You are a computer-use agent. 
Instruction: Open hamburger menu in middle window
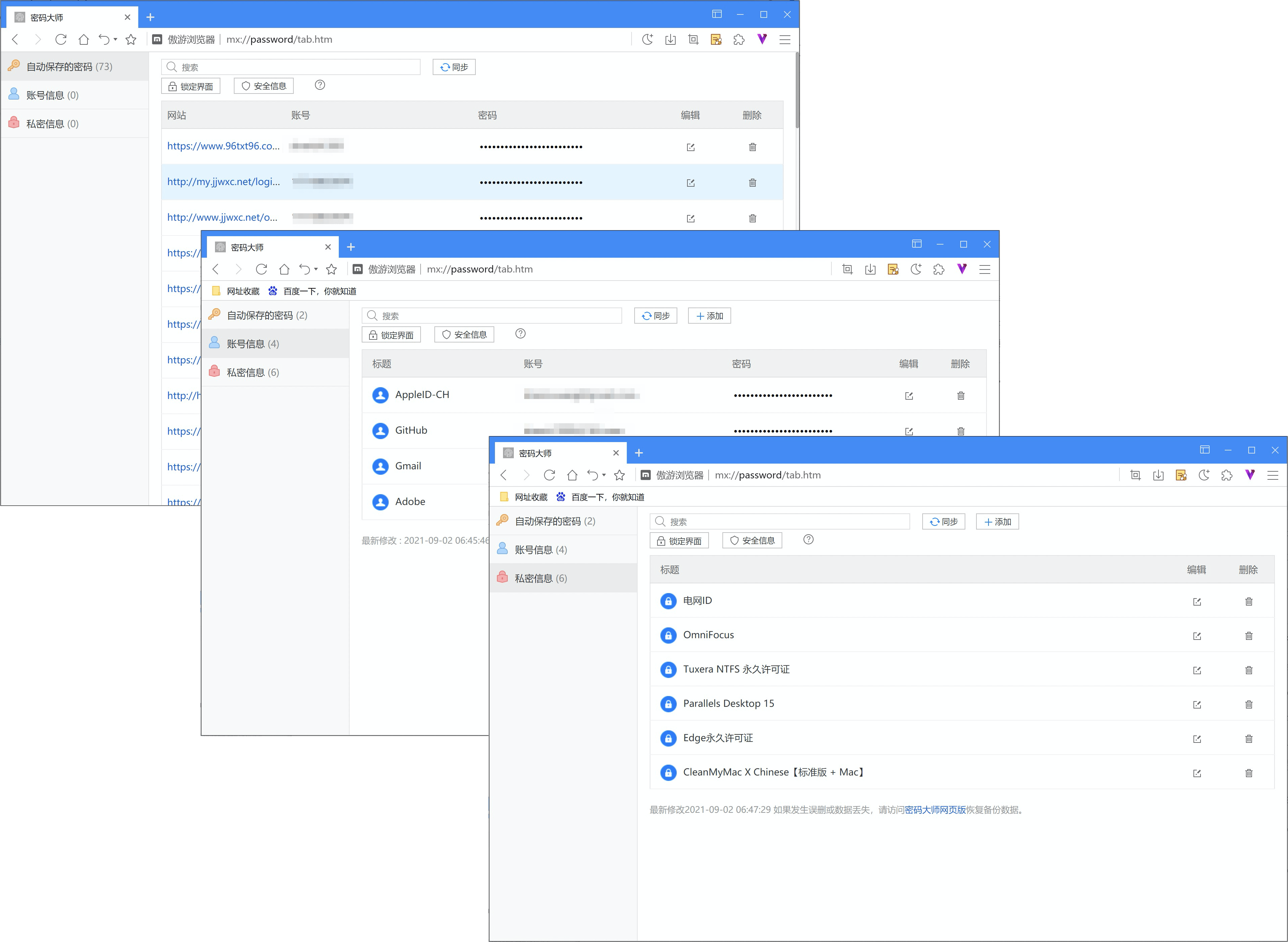(985, 269)
